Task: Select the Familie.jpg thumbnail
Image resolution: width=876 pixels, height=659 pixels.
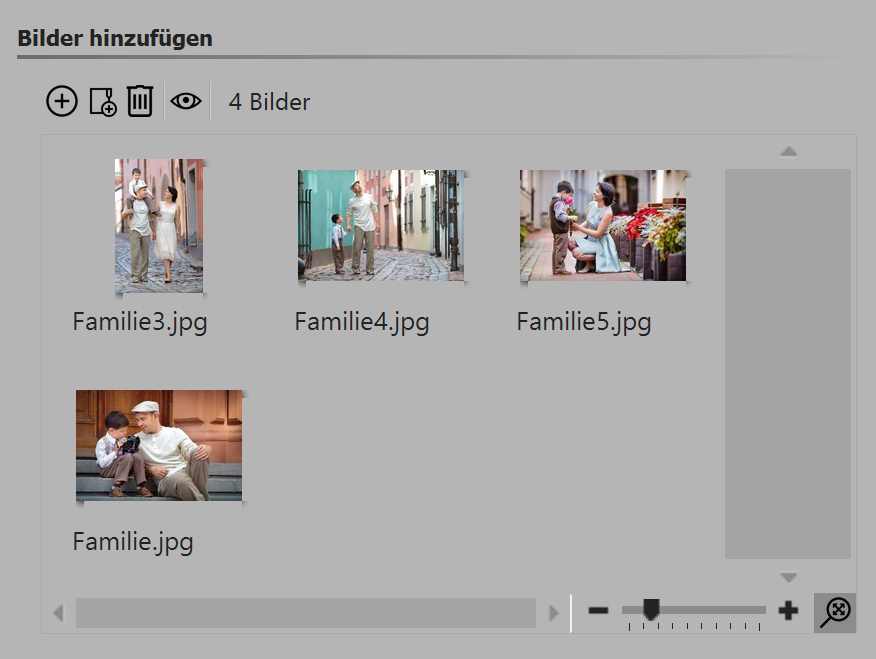Action: click(159, 445)
